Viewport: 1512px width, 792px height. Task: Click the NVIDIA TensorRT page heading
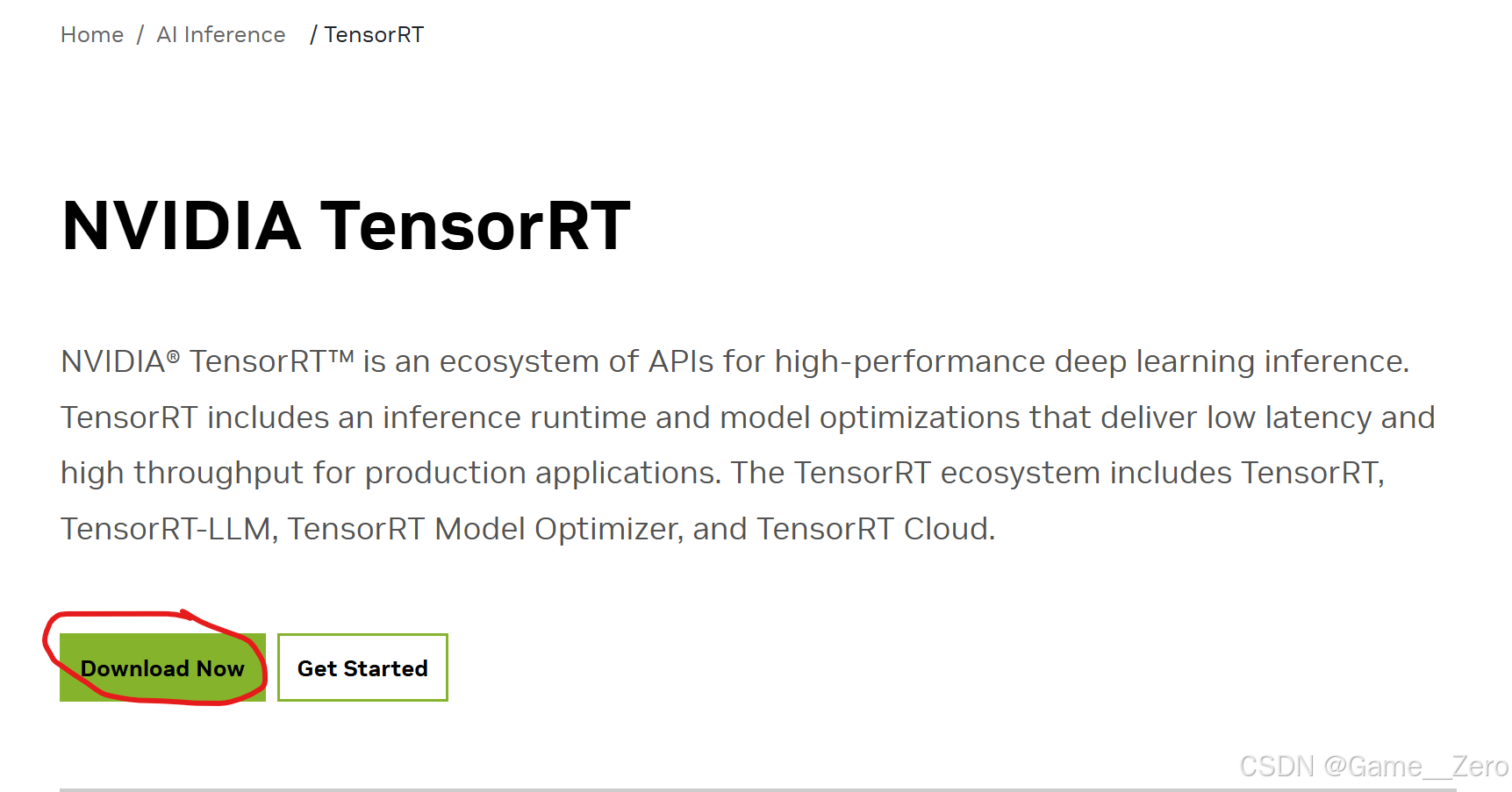click(345, 225)
